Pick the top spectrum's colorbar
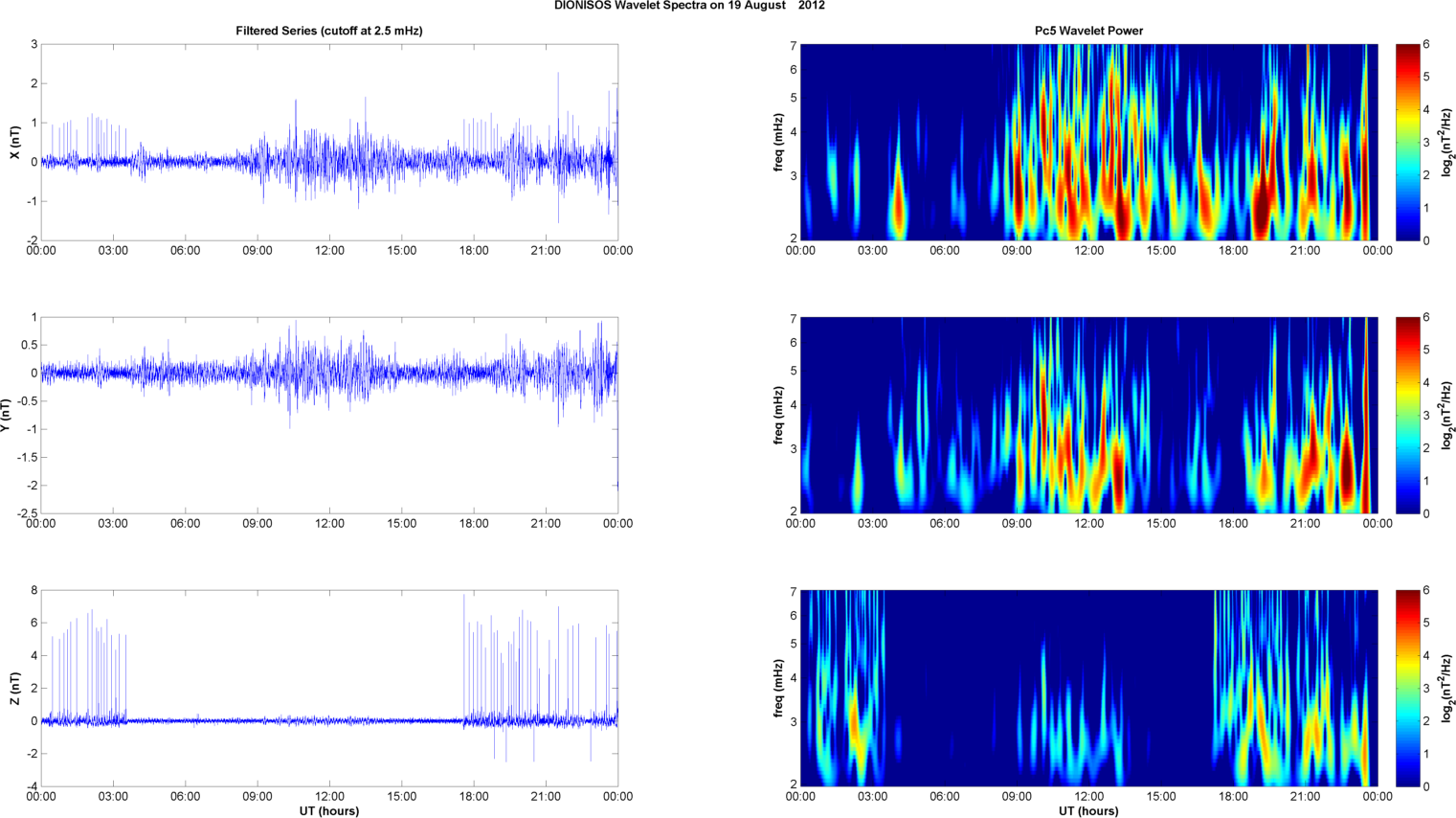Screen dimensions: 1456x818 [x=1407, y=143]
